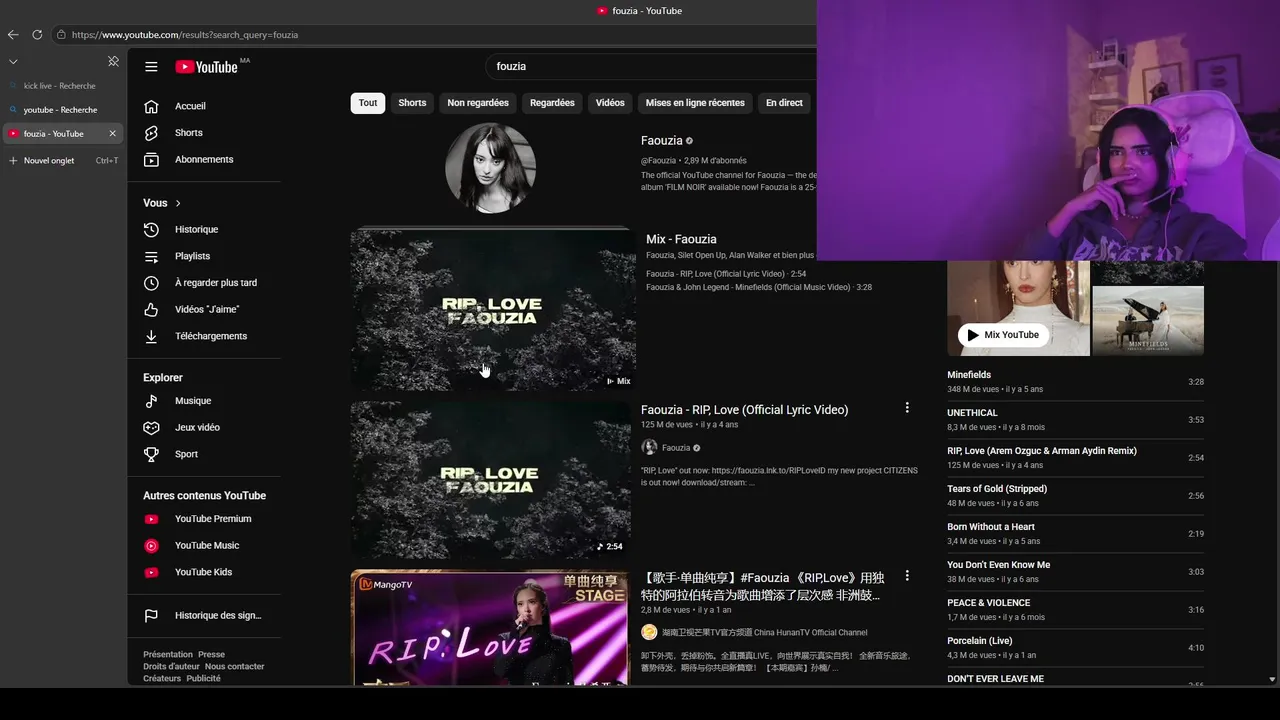Play Born Without a Heart
Screen dimensions: 1280x720
pos(1075,534)
